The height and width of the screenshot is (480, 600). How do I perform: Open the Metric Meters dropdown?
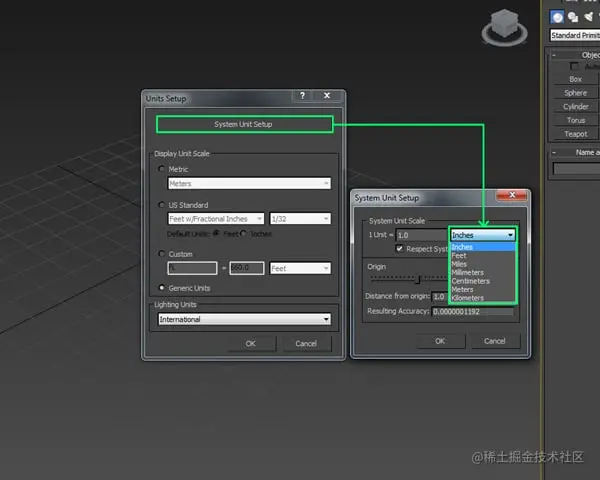(249, 183)
